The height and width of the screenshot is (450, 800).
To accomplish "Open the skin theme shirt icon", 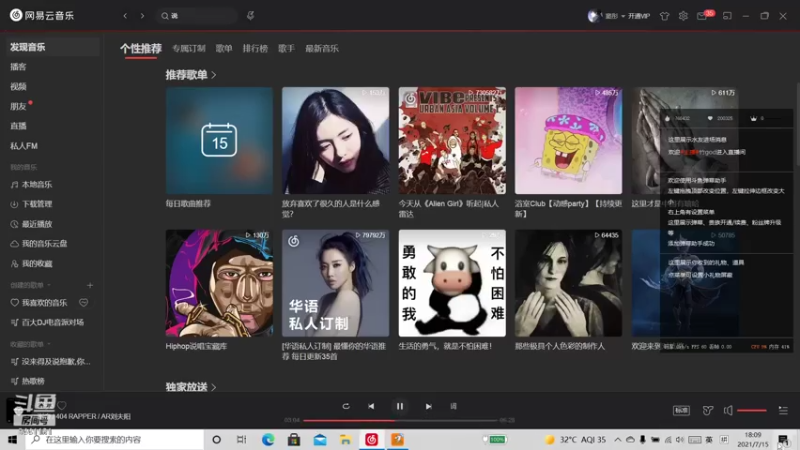I will 664,16.
